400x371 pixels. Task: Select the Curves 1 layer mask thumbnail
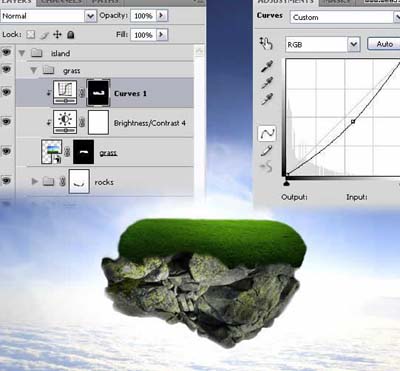pos(98,93)
